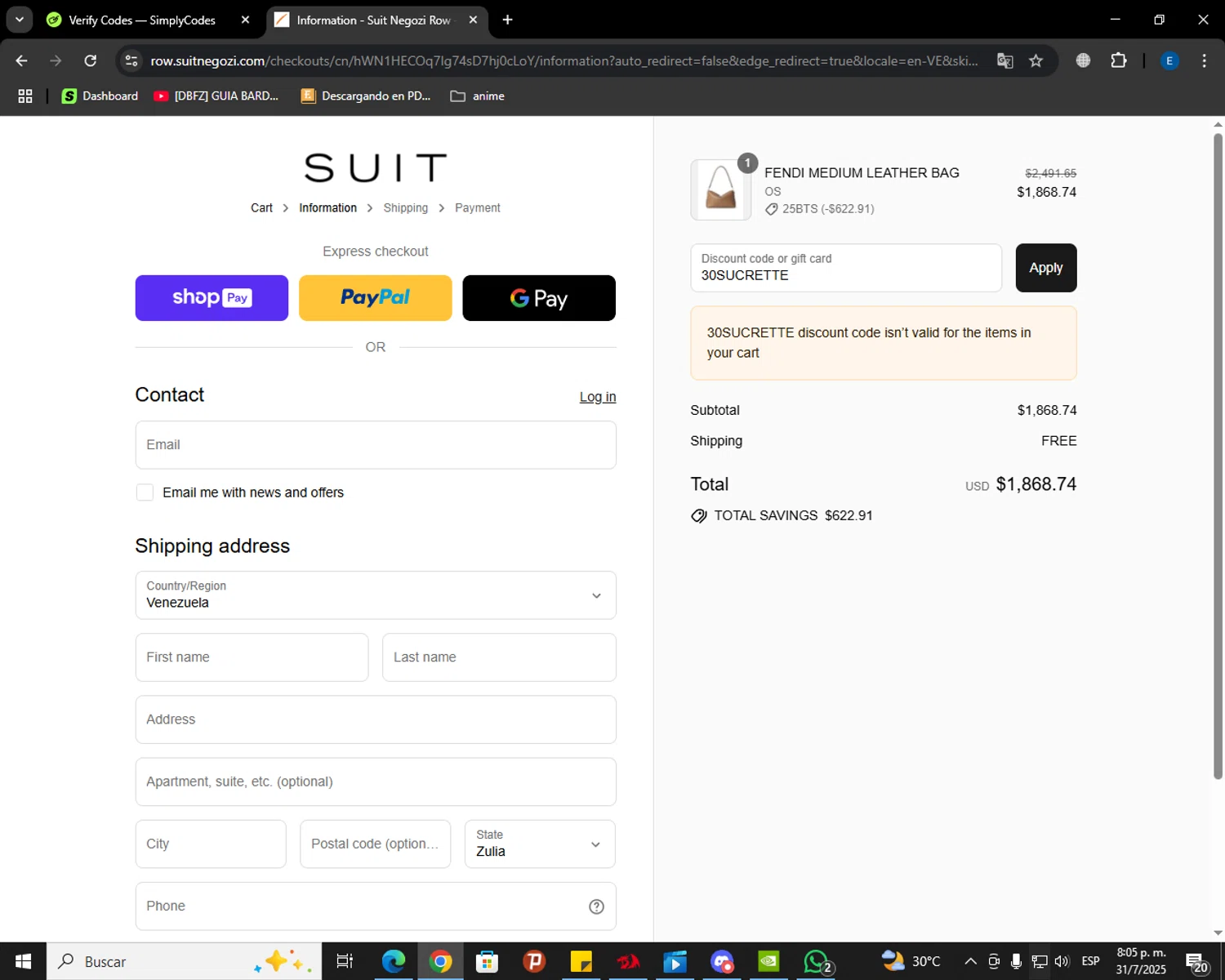Pay with PayPal express checkout

pyautogui.click(x=376, y=298)
